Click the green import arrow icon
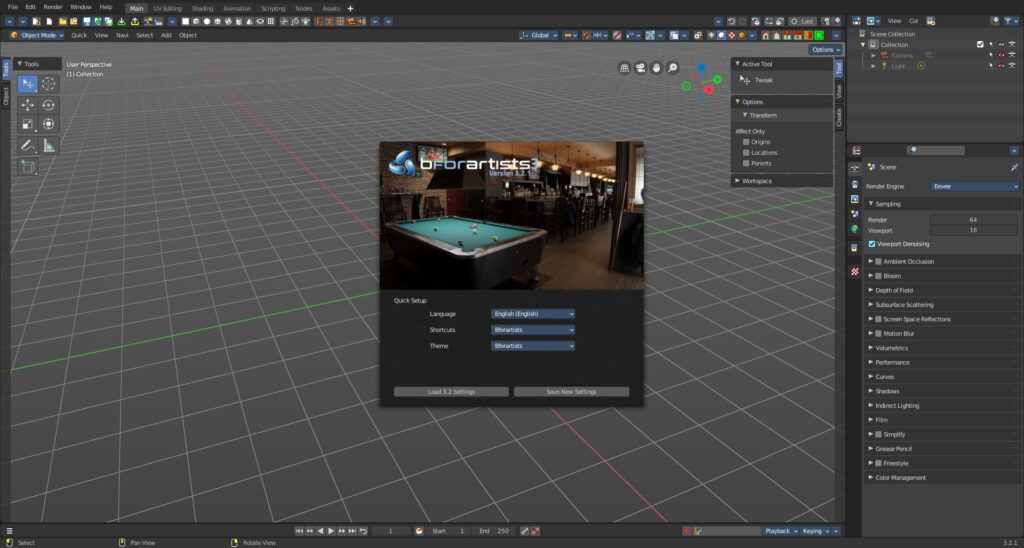This screenshot has height=548, width=1024. click(121, 22)
